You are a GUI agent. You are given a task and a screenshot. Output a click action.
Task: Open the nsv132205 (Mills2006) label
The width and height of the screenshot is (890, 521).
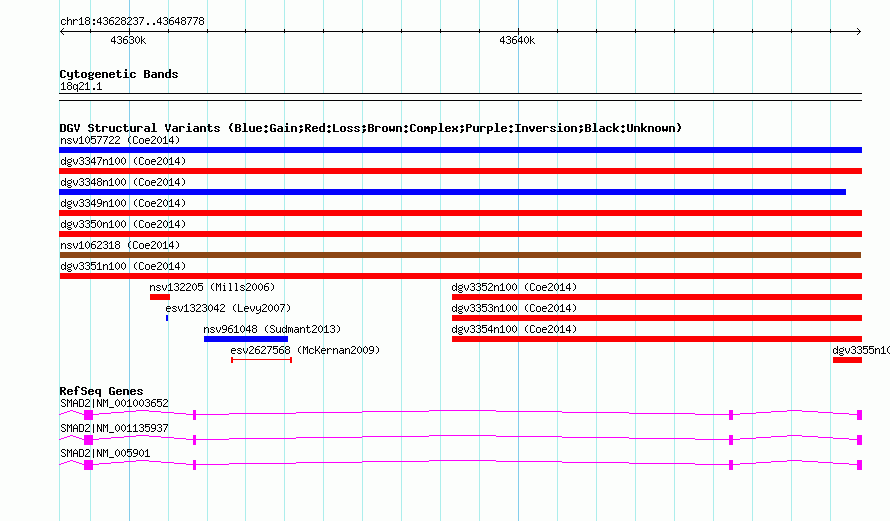tap(212, 287)
